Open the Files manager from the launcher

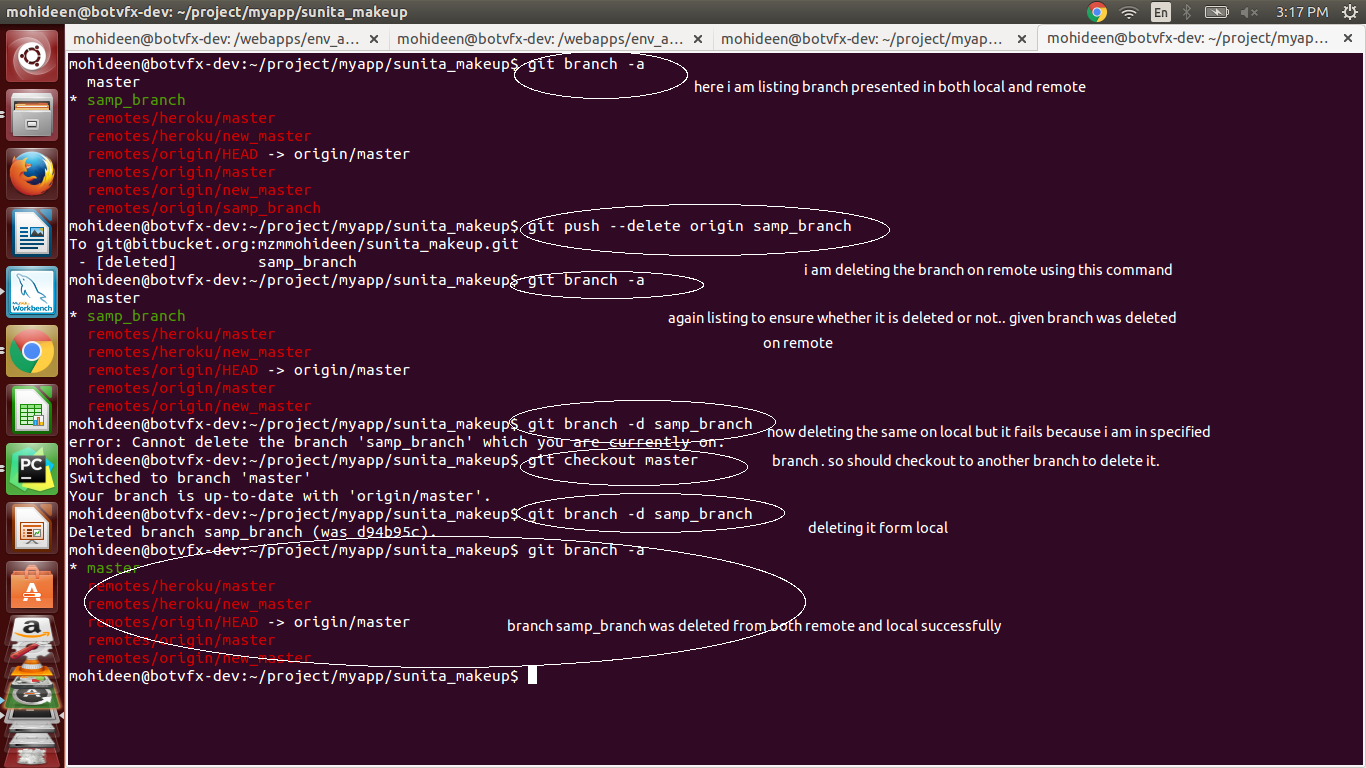(x=33, y=115)
